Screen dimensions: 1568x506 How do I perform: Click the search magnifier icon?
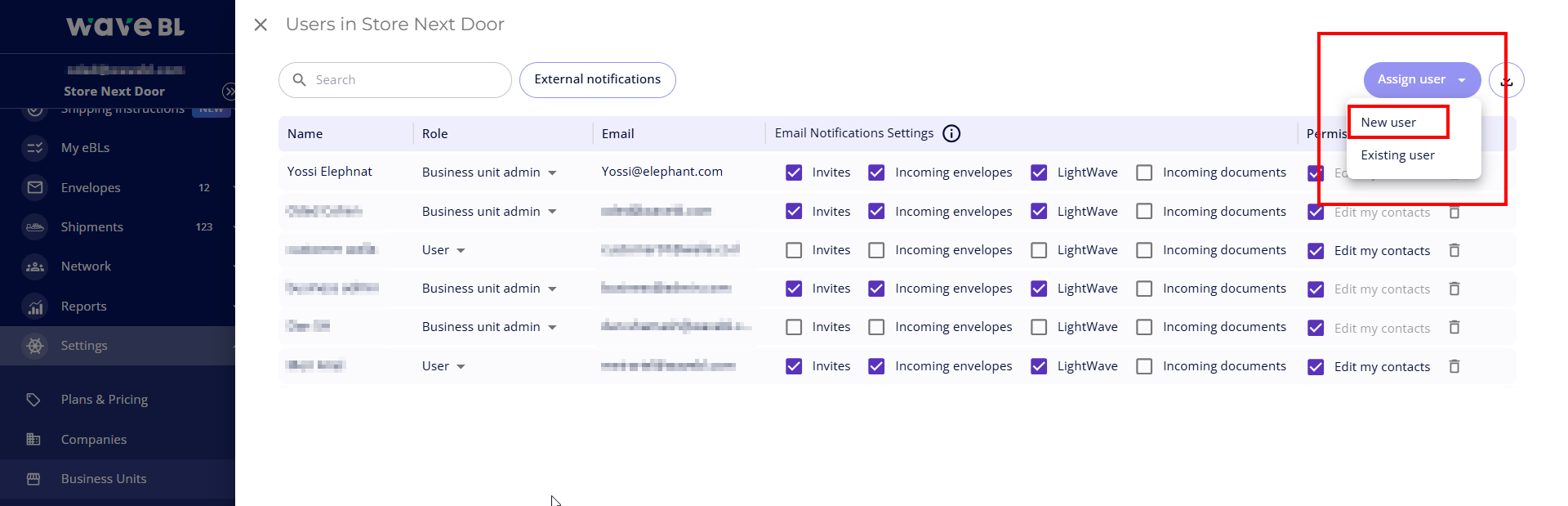point(300,80)
